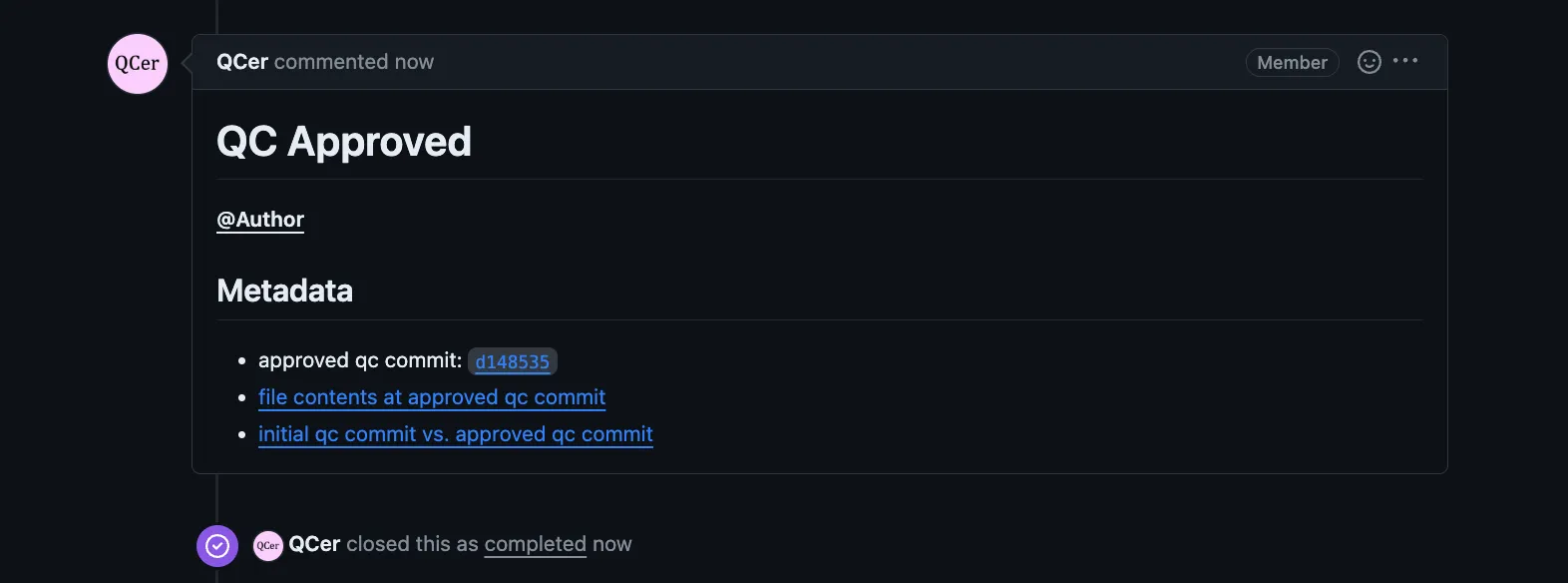Open commit d148535
The image size is (1568, 583).
coord(512,361)
